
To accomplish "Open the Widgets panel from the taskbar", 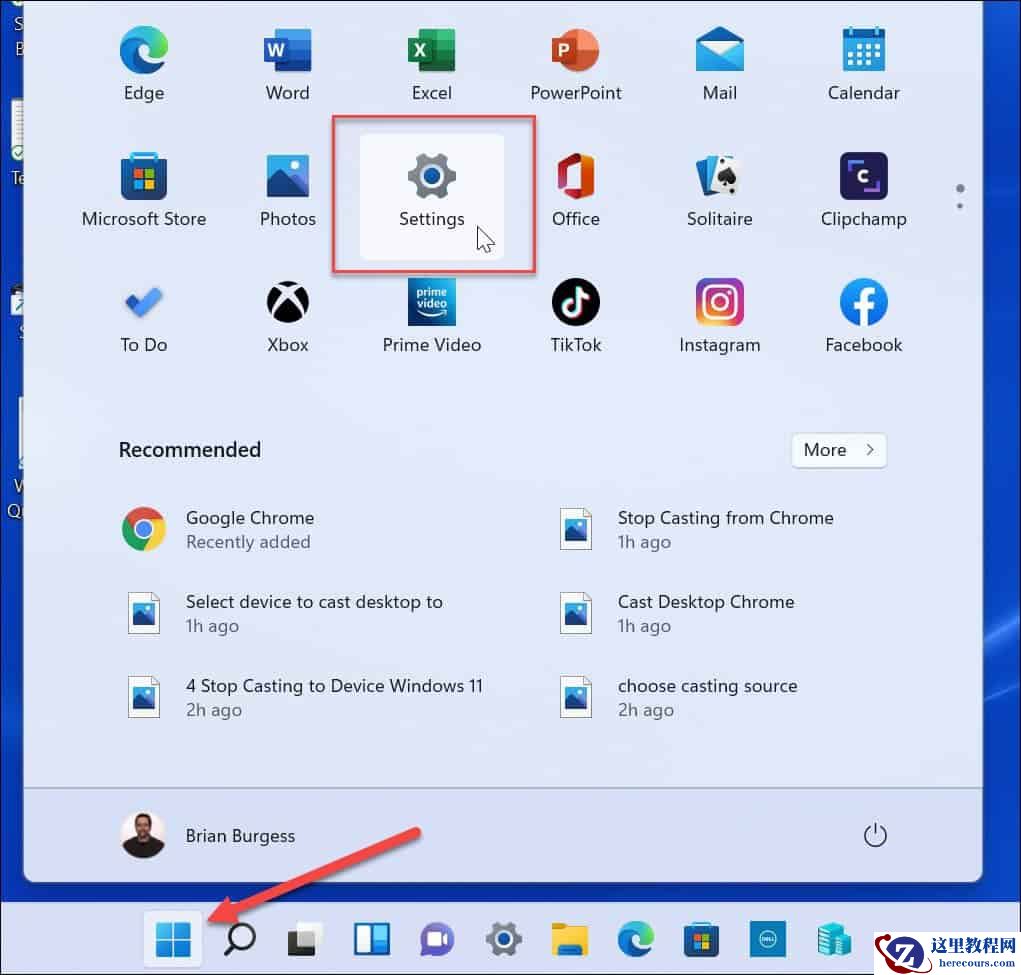I will (x=371, y=940).
